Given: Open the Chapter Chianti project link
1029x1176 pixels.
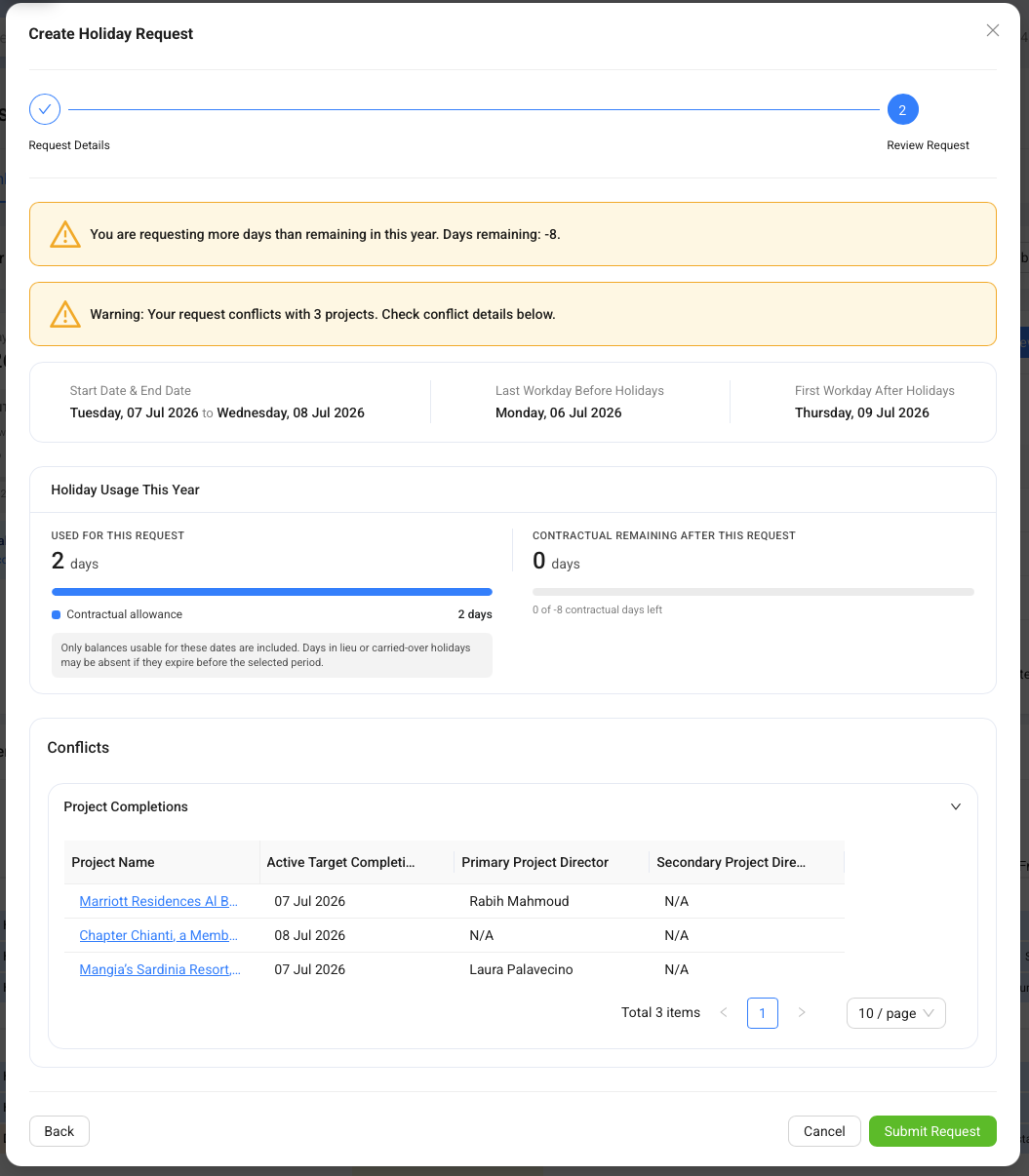Looking at the screenshot, I should (158, 935).
